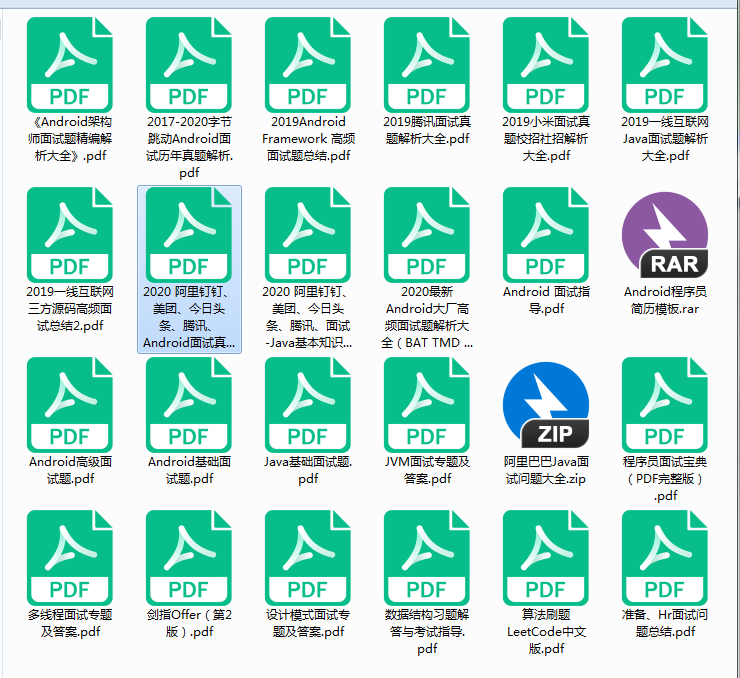Select the Android基础面试题.pdf icon
This screenshot has height=678, width=740.
(189, 404)
